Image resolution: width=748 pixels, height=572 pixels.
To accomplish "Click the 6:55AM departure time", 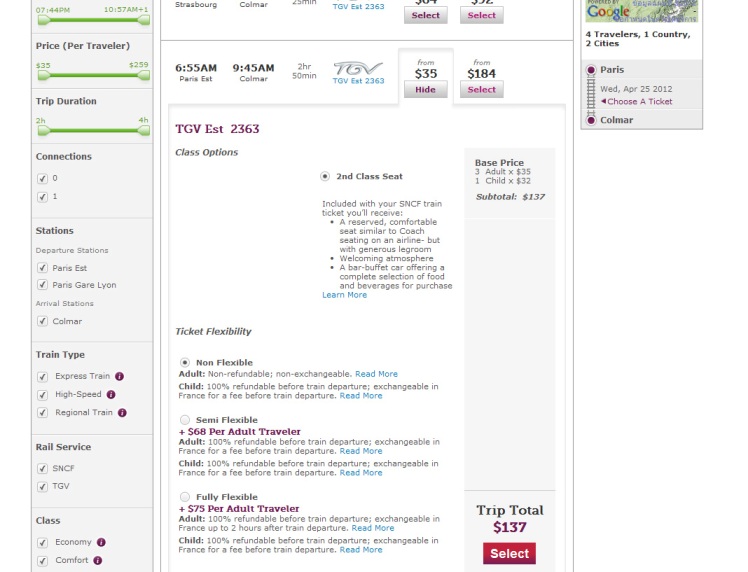I will point(196,68).
